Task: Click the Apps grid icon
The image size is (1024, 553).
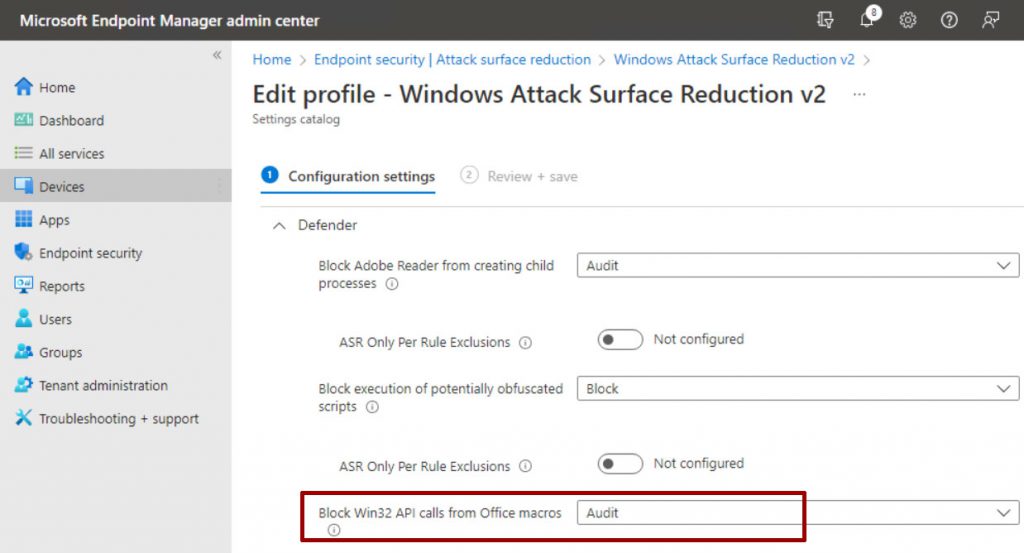Action: [x=24, y=219]
